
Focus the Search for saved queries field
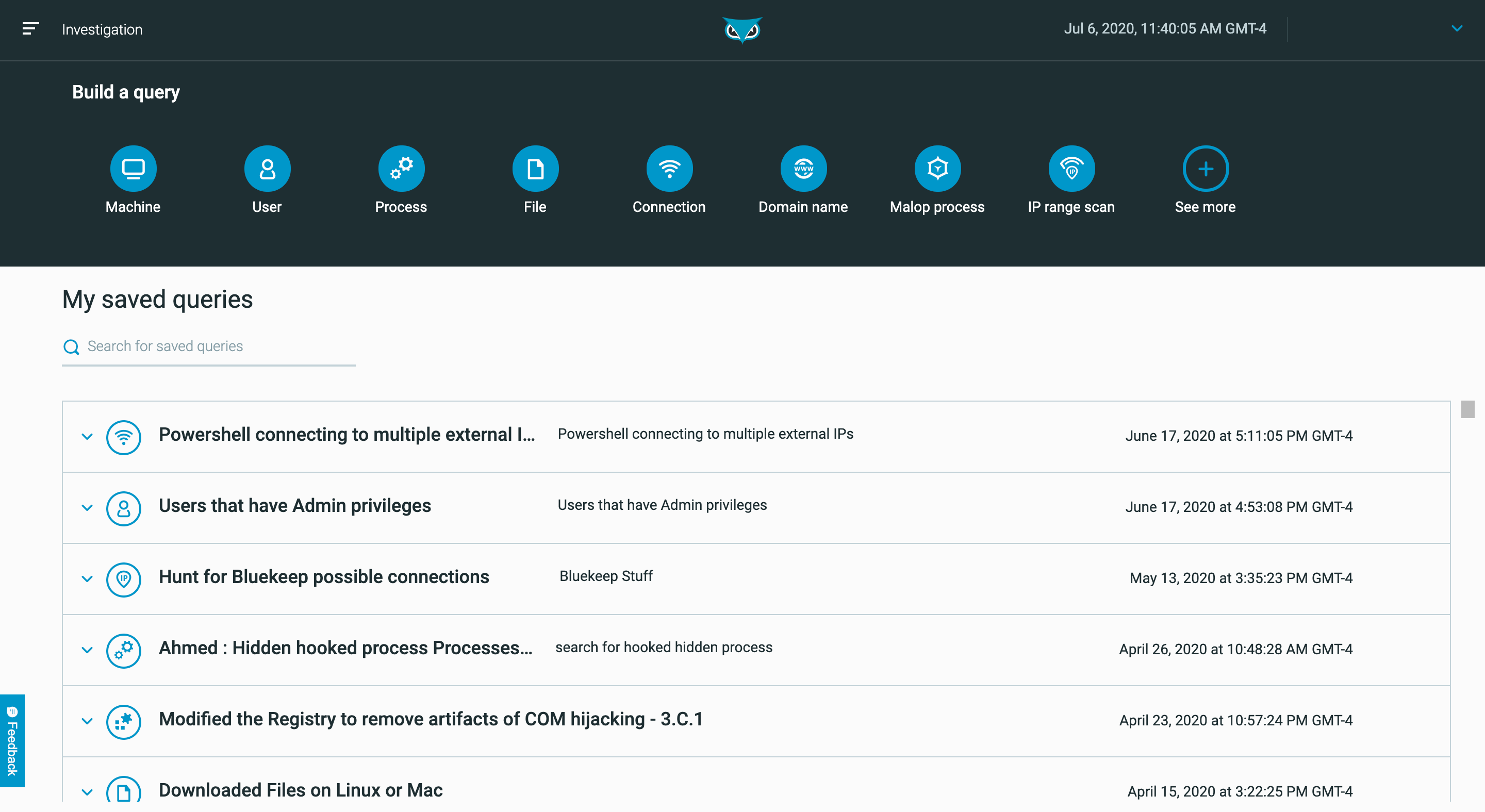click(x=209, y=346)
